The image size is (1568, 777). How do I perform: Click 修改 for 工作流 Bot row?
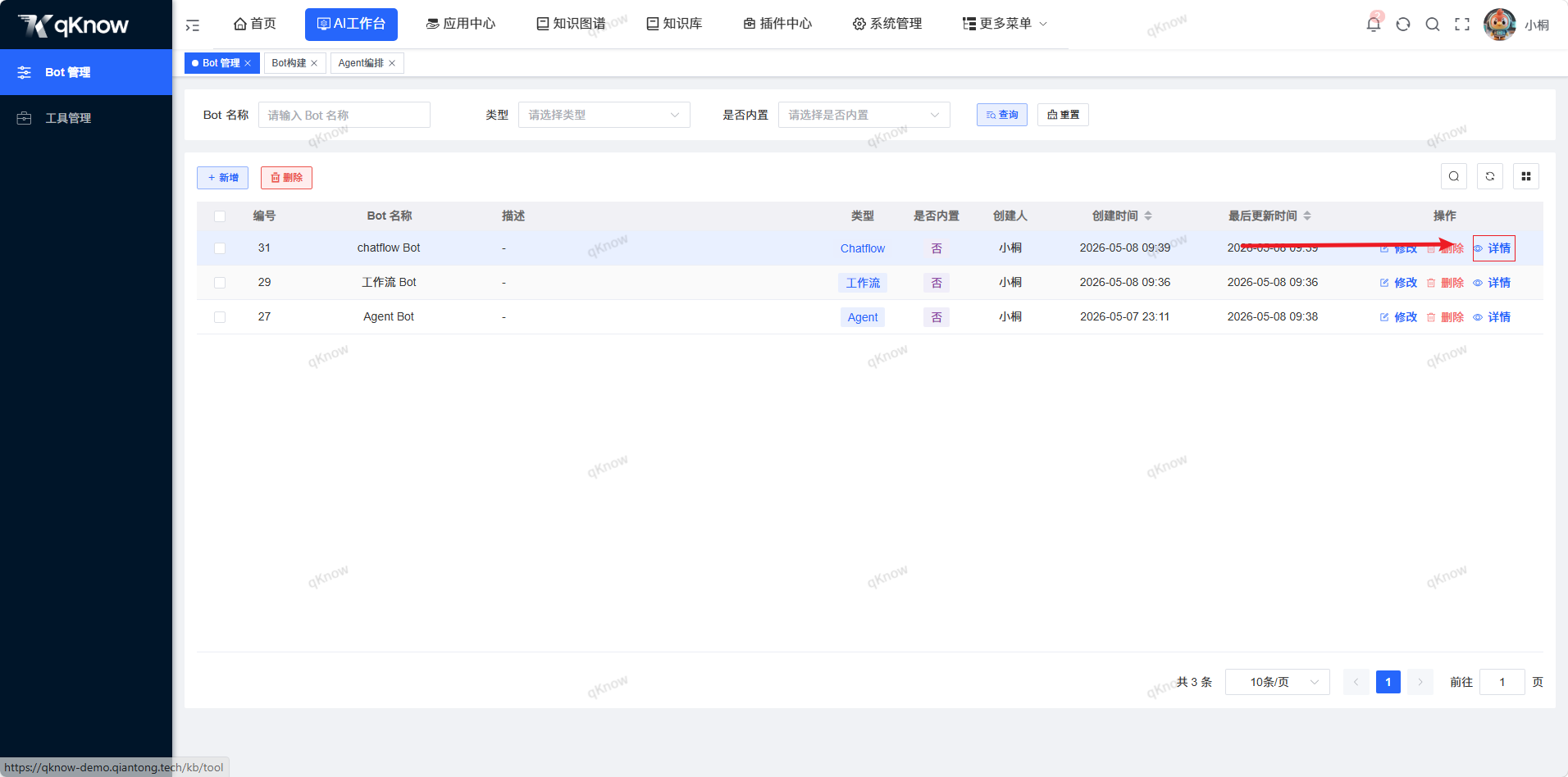(x=1399, y=283)
